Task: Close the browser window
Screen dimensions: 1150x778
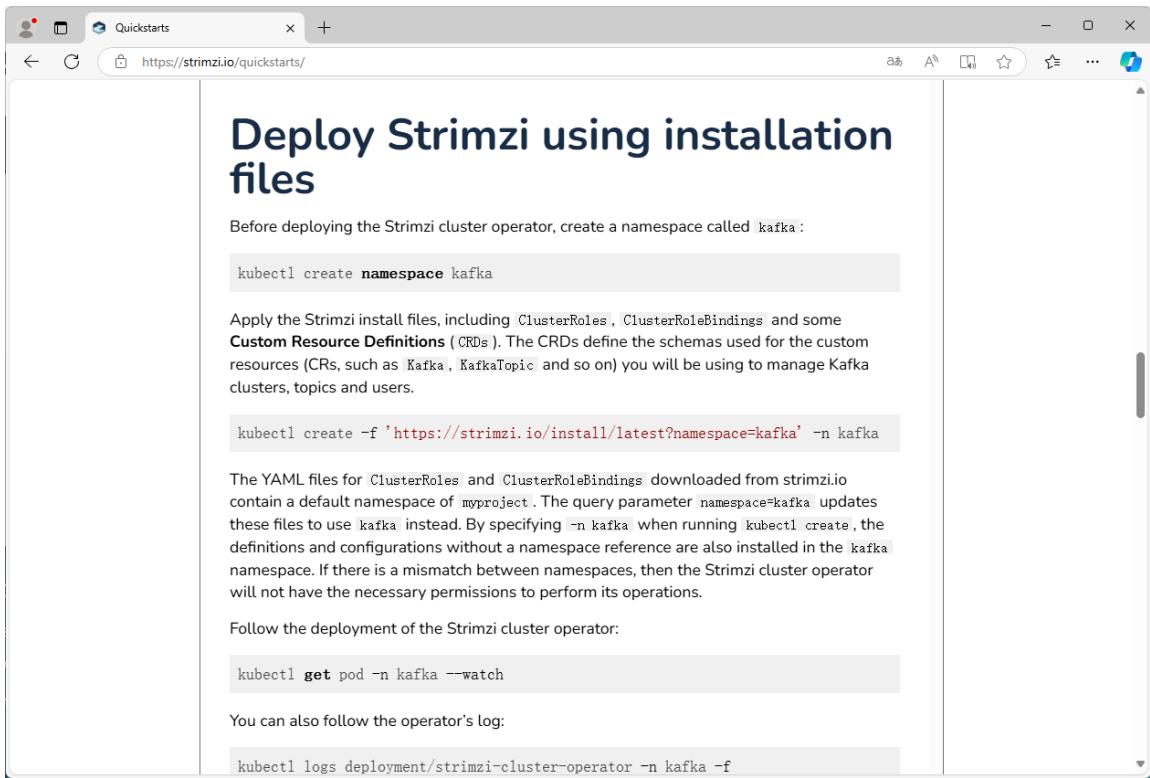Action: coord(1129,26)
